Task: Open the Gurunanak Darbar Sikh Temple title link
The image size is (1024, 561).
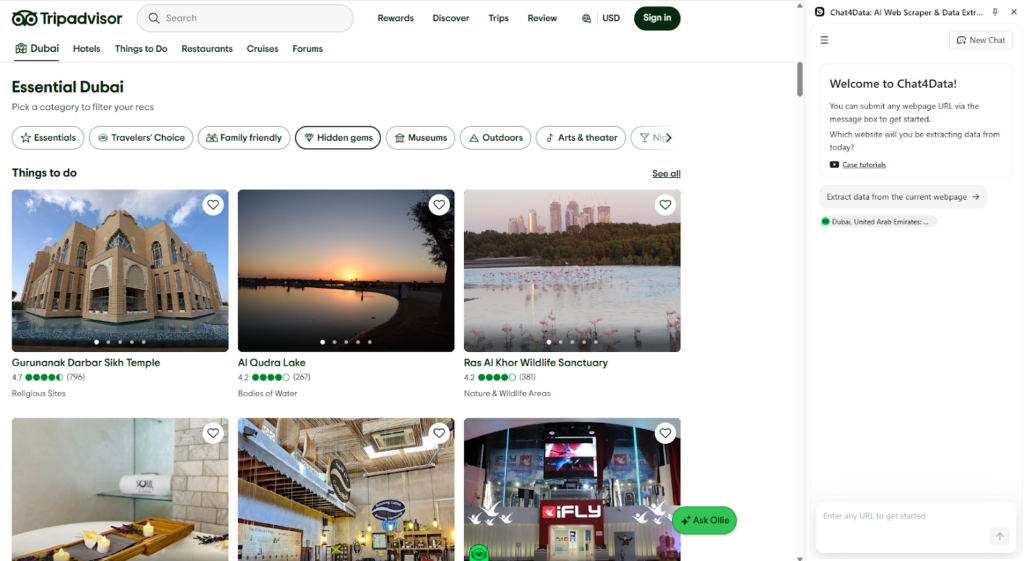Action: pyautogui.click(x=86, y=362)
